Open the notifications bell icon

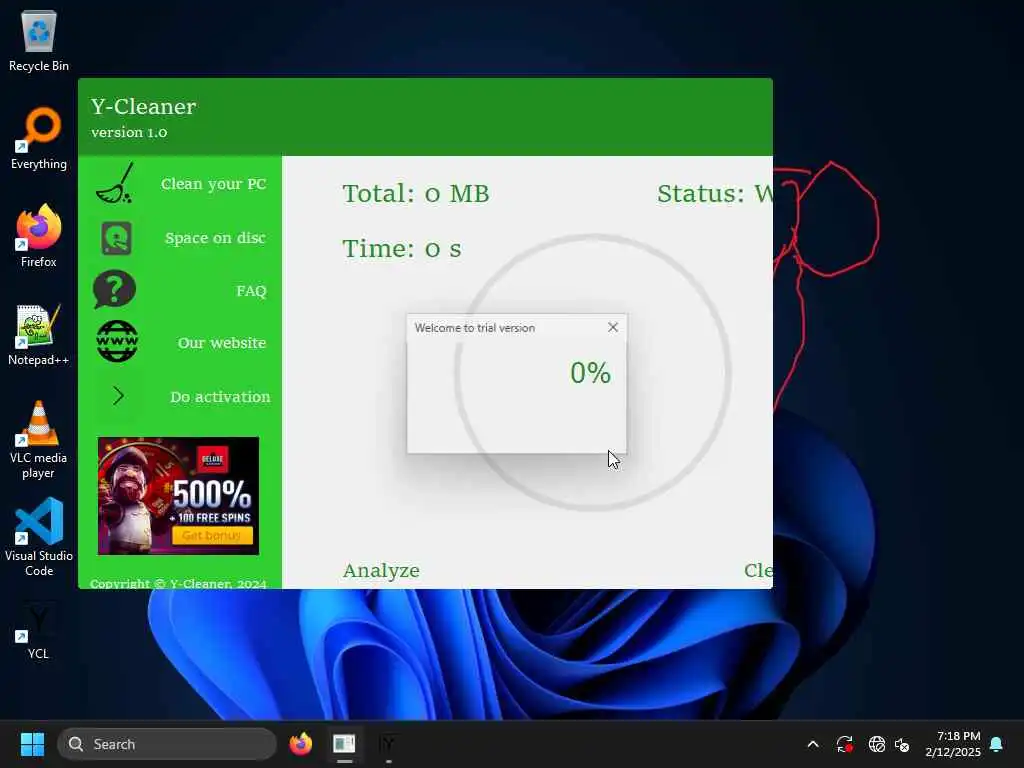[997, 744]
